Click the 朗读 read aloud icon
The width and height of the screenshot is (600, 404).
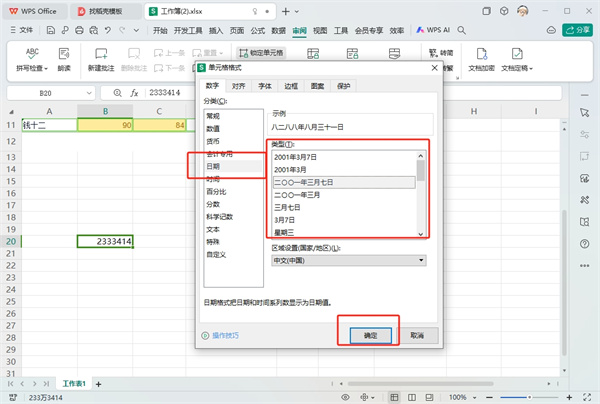(x=64, y=53)
